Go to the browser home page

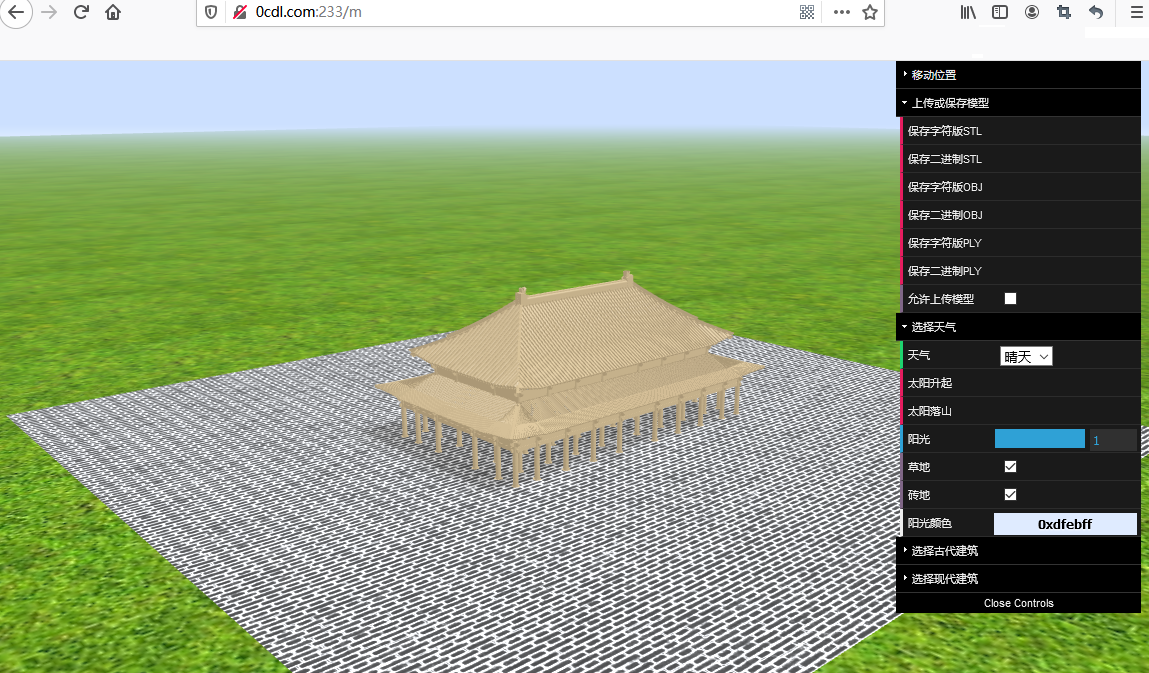(x=113, y=12)
